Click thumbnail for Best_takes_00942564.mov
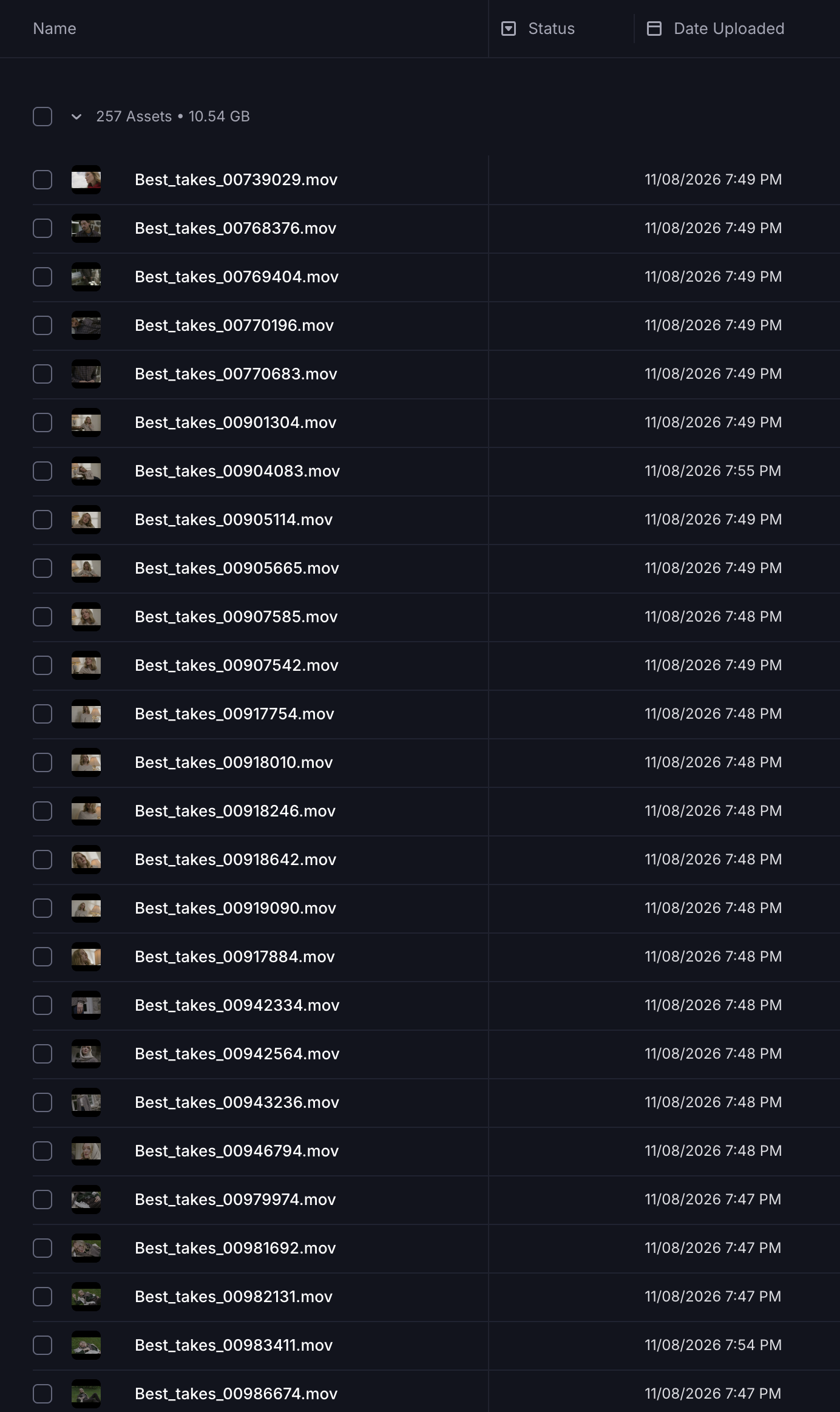The height and width of the screenshot is (1412, 840). click(x=86, y=1054)
